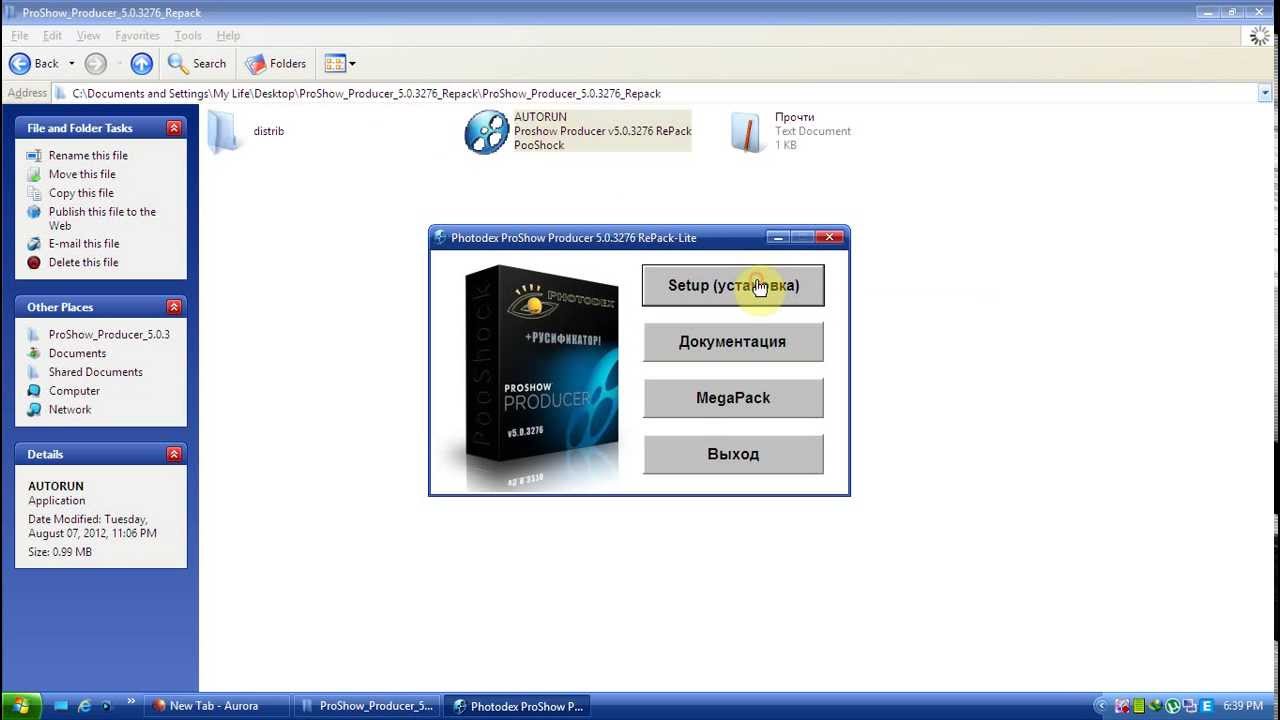Select the distrib folder icon
This screenshot has height=720, width=1280.
pyautogui.click(x=225, y=131)
